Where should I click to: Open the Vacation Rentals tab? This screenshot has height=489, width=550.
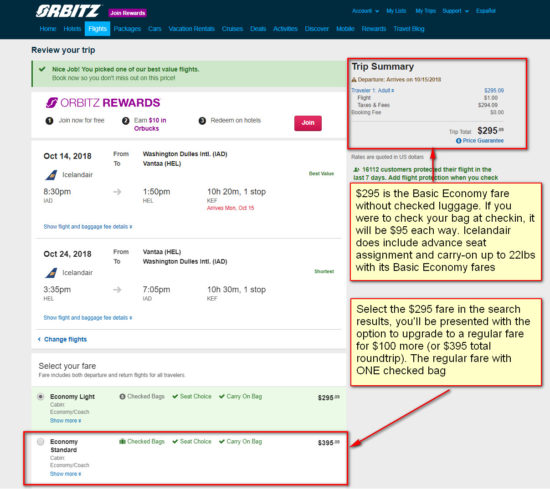192,29
